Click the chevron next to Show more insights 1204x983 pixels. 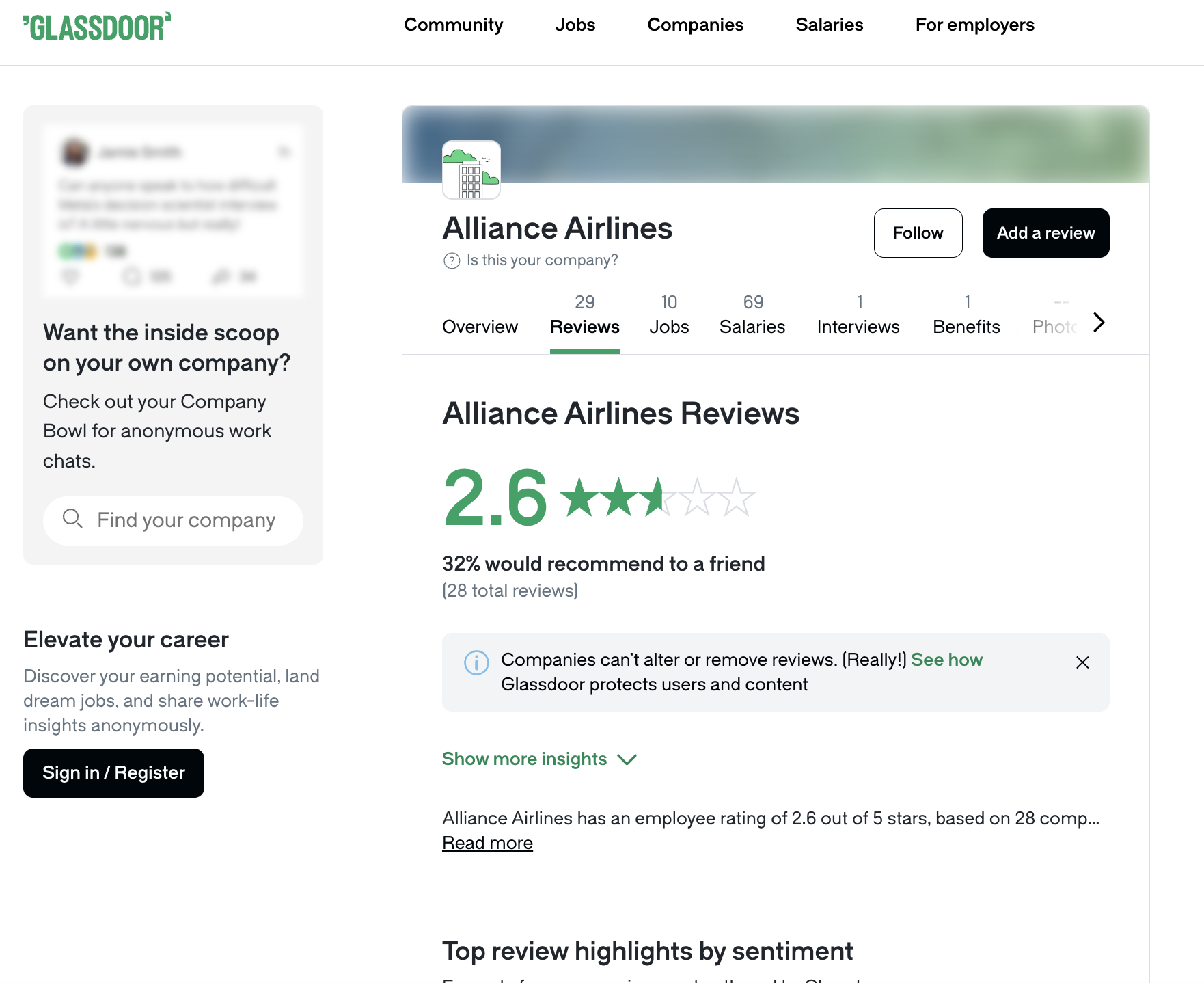click(x=627, y=759)
